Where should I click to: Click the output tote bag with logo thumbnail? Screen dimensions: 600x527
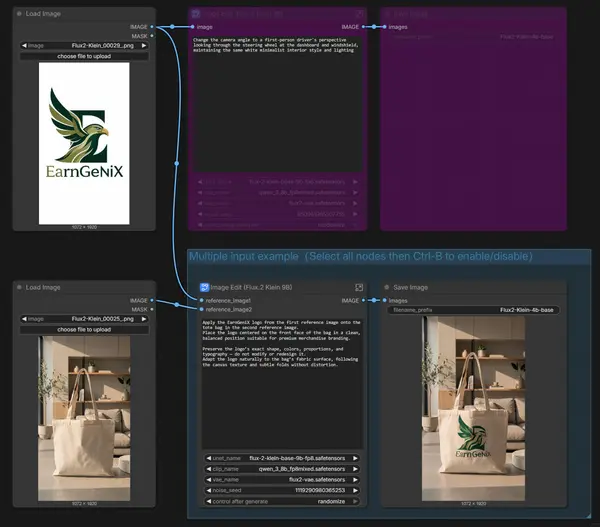click(x=473, y=408)
